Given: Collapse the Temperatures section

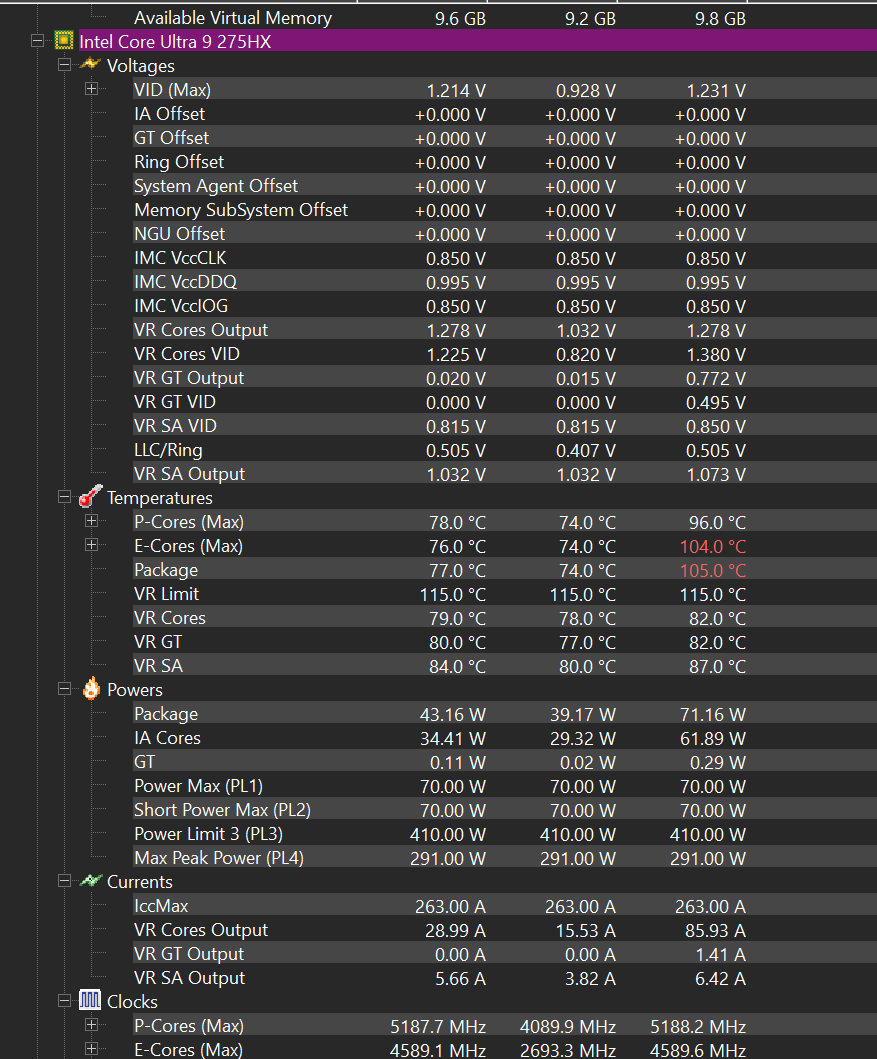Looking at the screenshot, I should click(64, 497).
